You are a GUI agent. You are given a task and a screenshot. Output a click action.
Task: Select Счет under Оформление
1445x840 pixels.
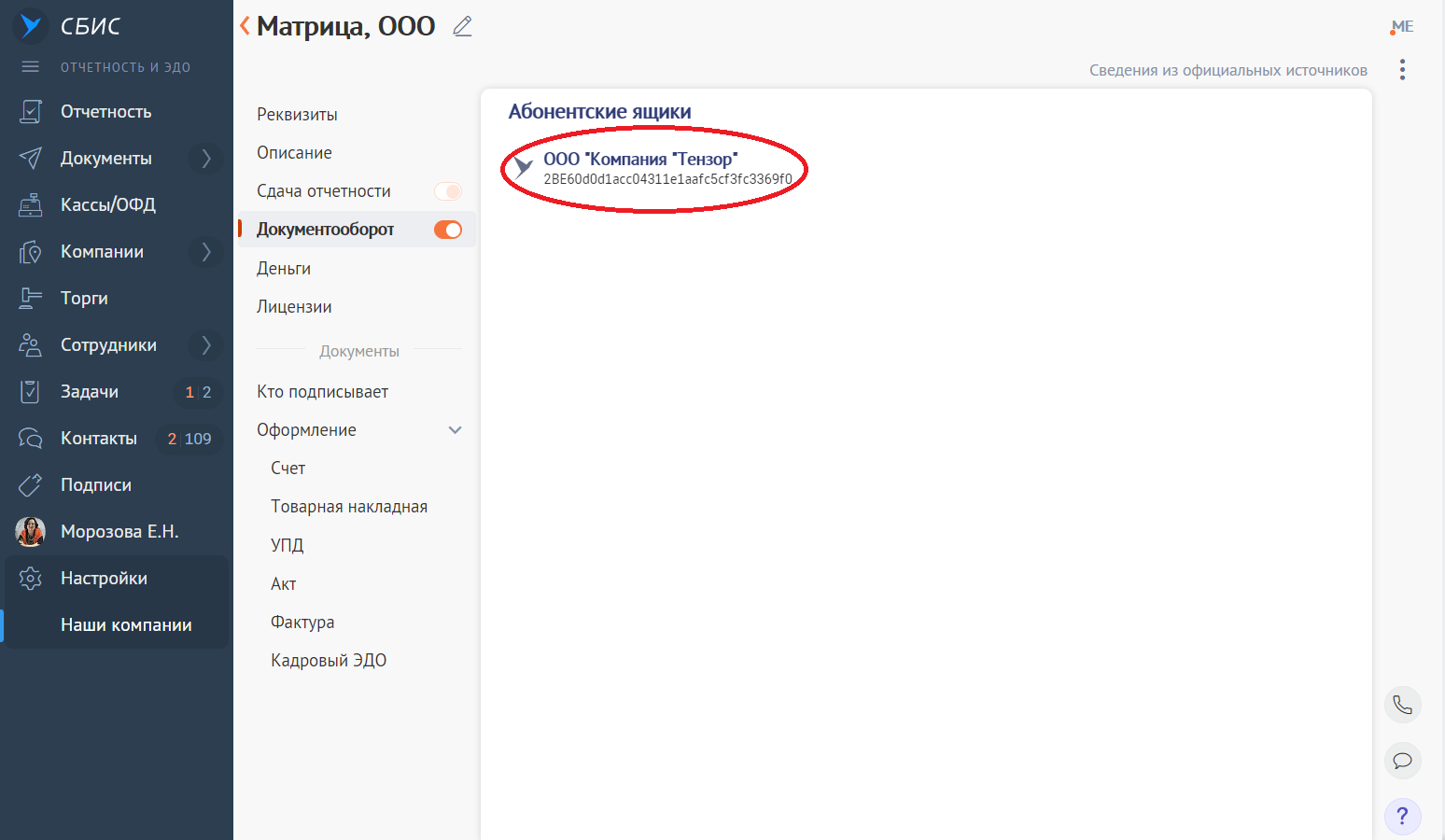(288, 468)
